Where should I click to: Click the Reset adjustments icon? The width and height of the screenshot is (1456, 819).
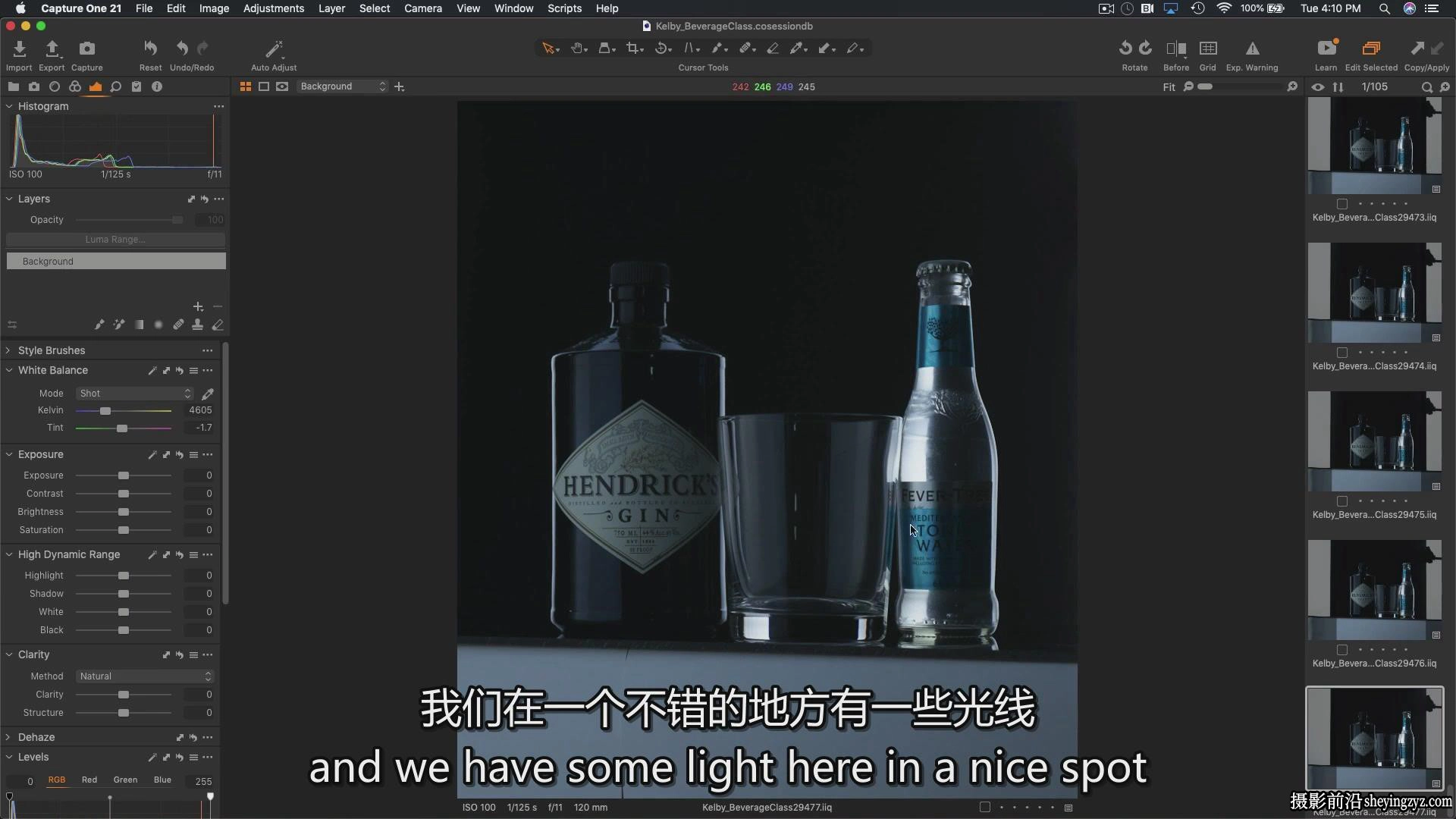[150, 49]
